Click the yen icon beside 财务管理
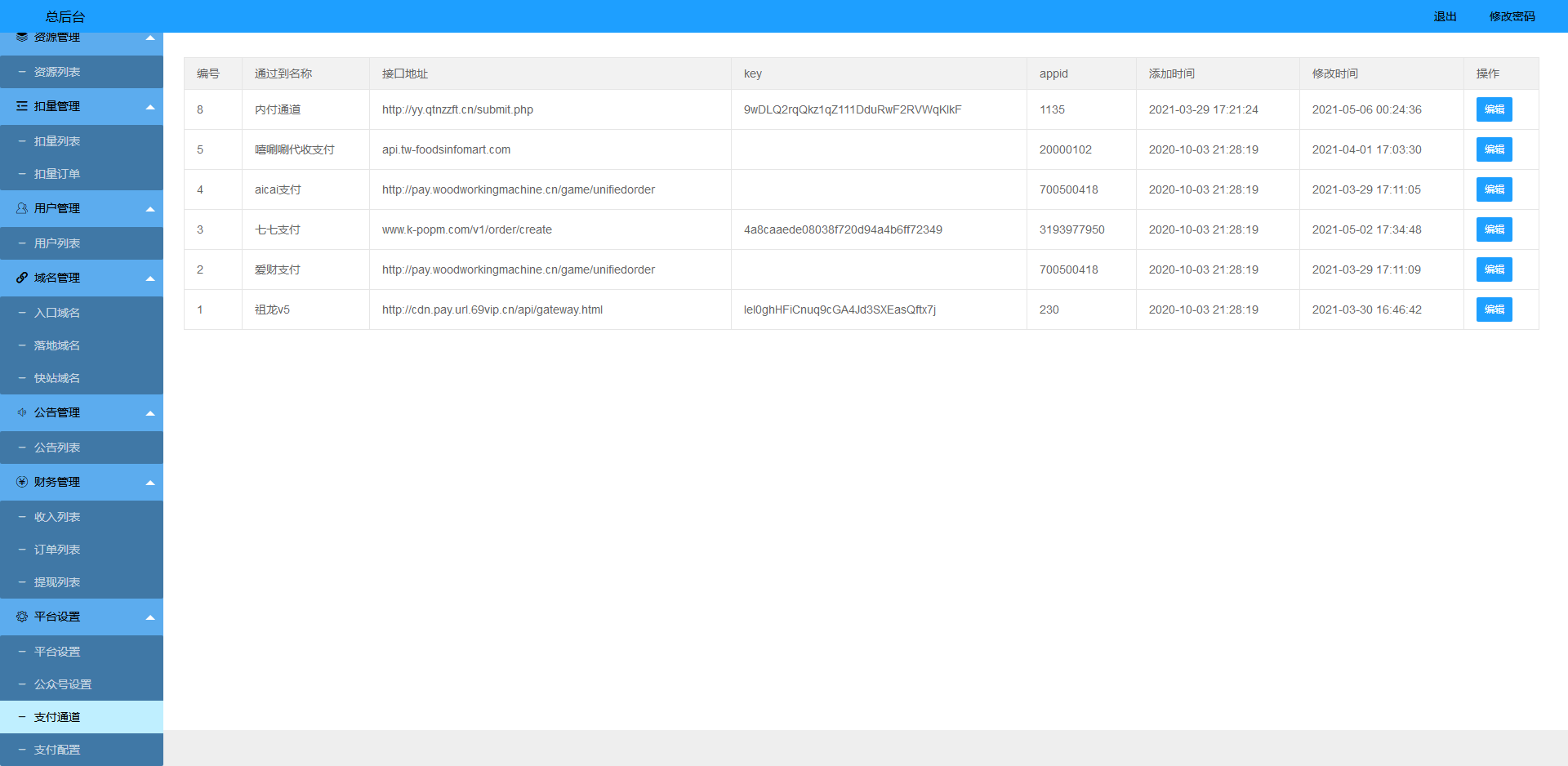Image resolution: width=1568 pixels, height=766 pixels. (x=22, y=482)
